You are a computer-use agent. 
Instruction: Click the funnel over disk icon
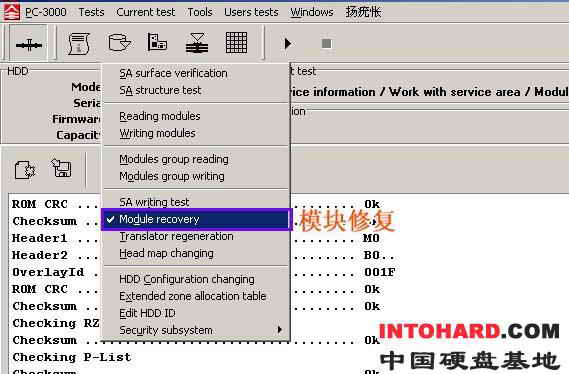[x=197, y=43]
